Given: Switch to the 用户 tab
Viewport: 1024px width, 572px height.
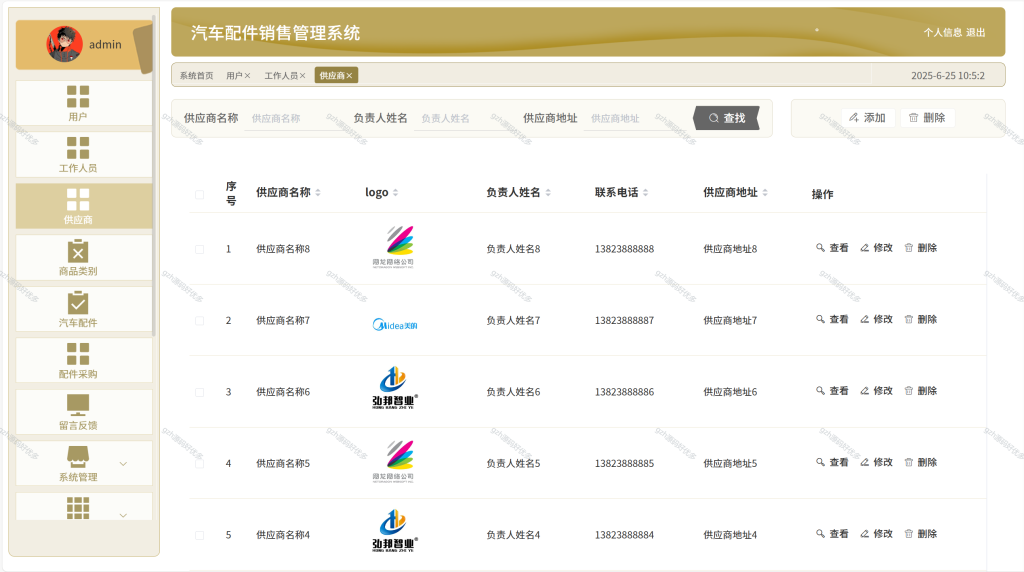Looking at the screenshot, I should click(234, 76).
